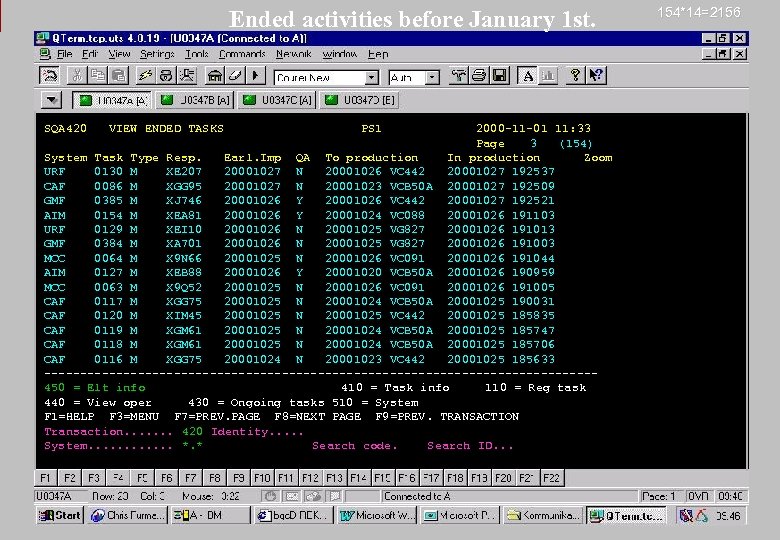Click the third status bar indicator icon
780x540 pixels.
click(313, 496)
